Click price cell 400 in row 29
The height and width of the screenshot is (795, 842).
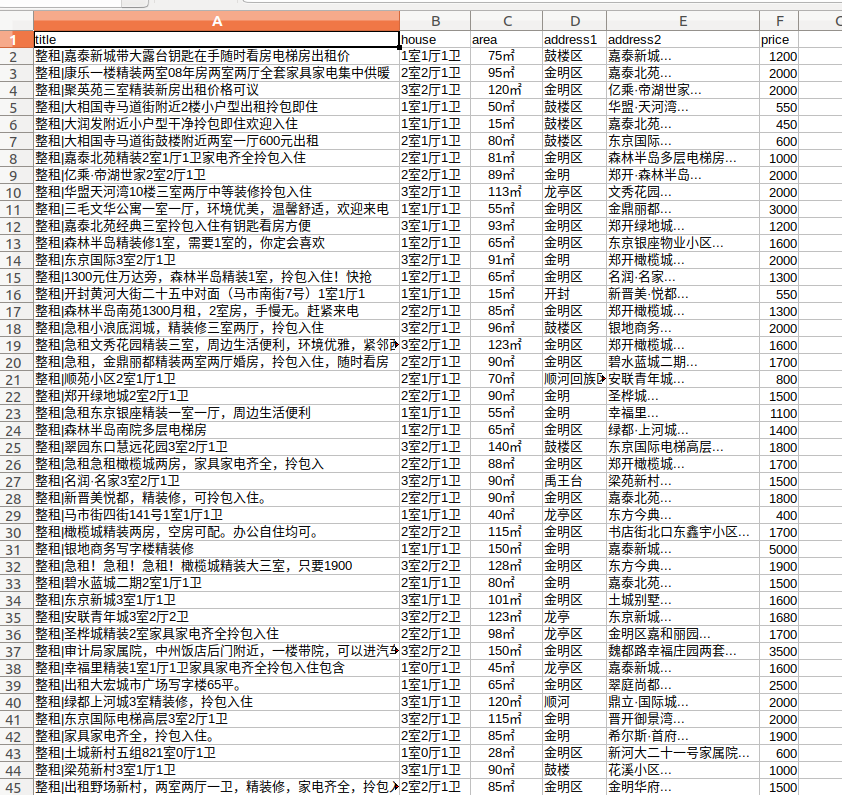pos(779,515)
